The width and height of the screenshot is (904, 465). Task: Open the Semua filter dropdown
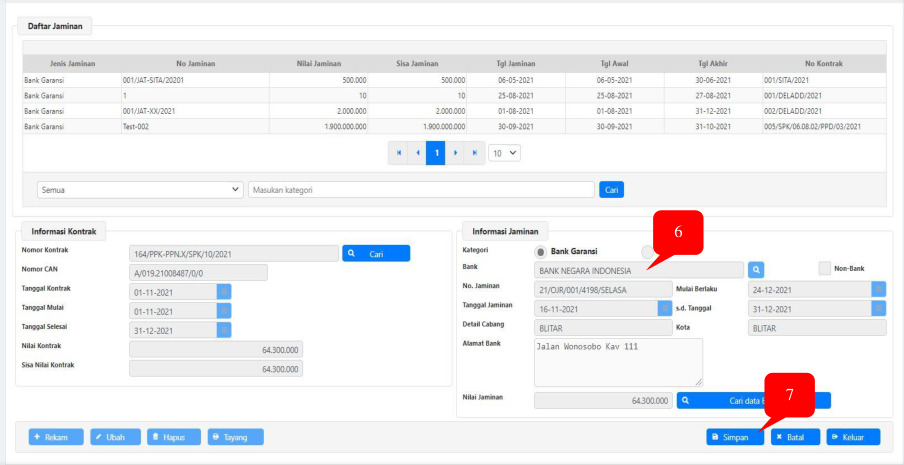(x=140, y=189)
